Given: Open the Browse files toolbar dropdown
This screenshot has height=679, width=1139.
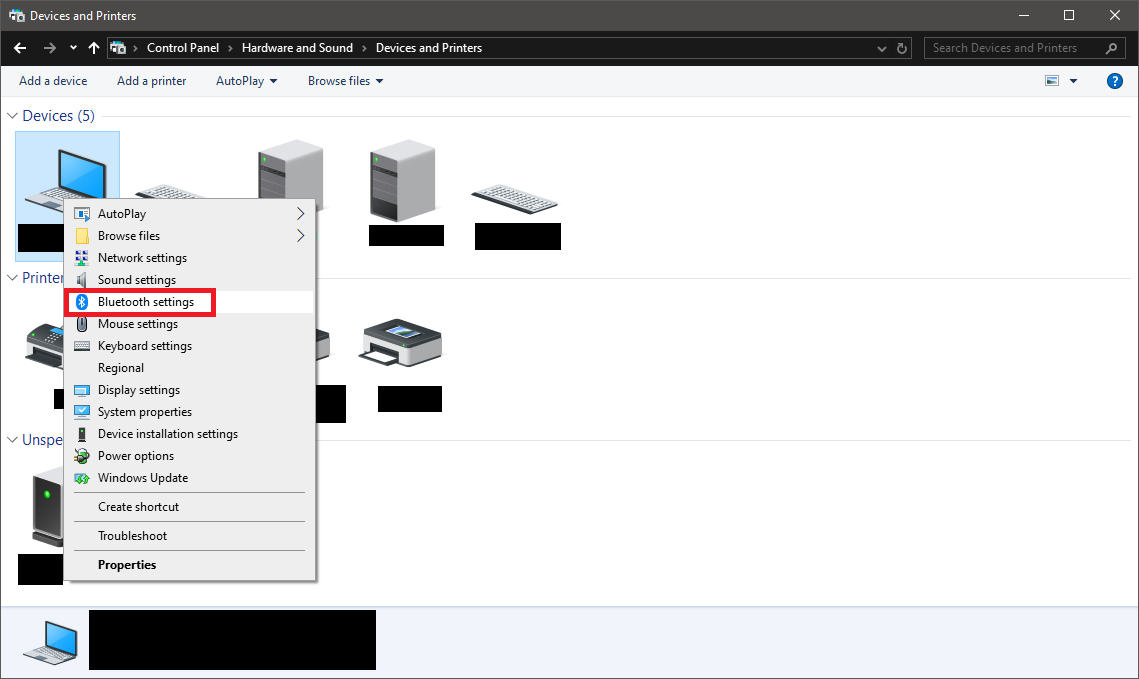Looking at the screenshot, I should click(345, 81).
